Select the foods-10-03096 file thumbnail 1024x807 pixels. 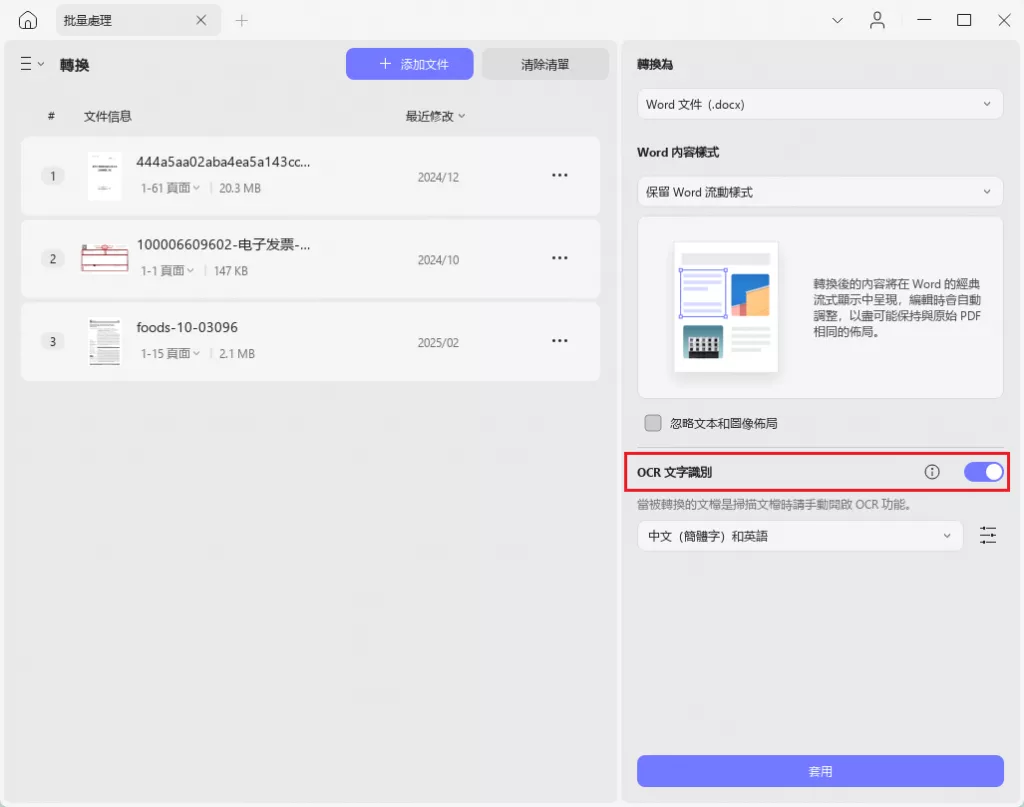pyautogui.click(x=104, y=341)
